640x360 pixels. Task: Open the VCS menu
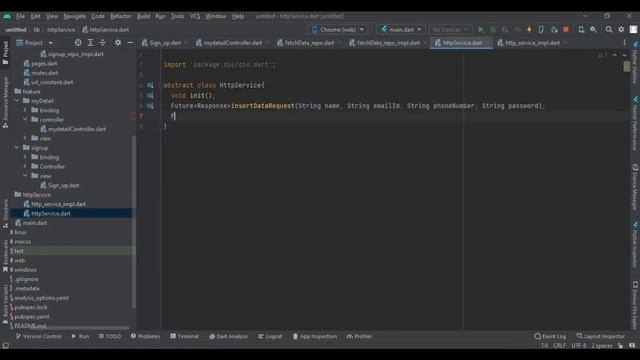click(195, 16)
